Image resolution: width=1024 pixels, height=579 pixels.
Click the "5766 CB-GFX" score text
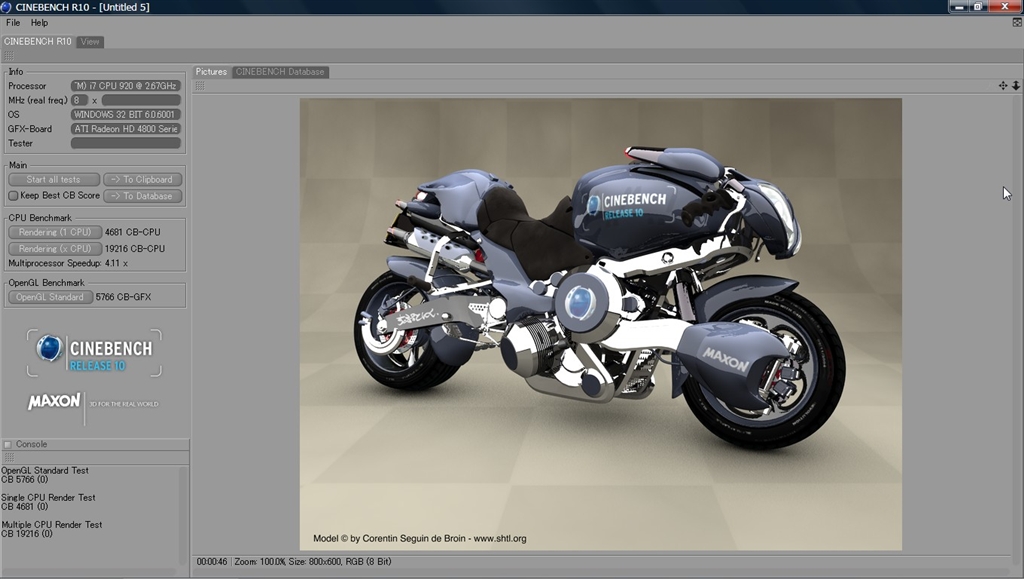(x=123, y=297)
